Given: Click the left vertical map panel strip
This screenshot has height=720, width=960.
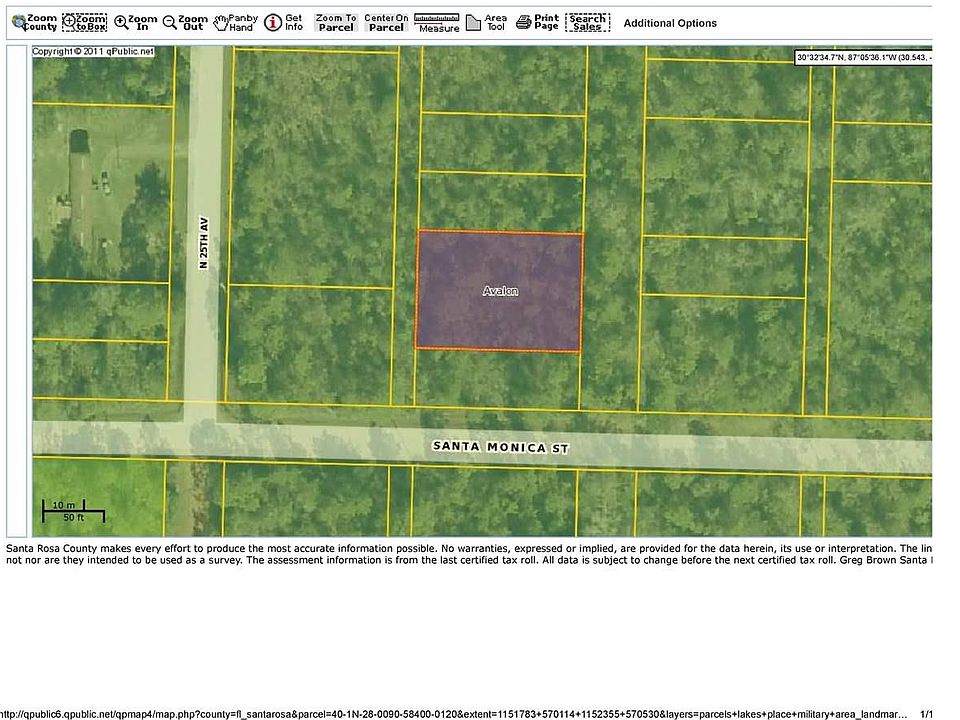Looking at the screenshot, I should (x=17, y=291).
